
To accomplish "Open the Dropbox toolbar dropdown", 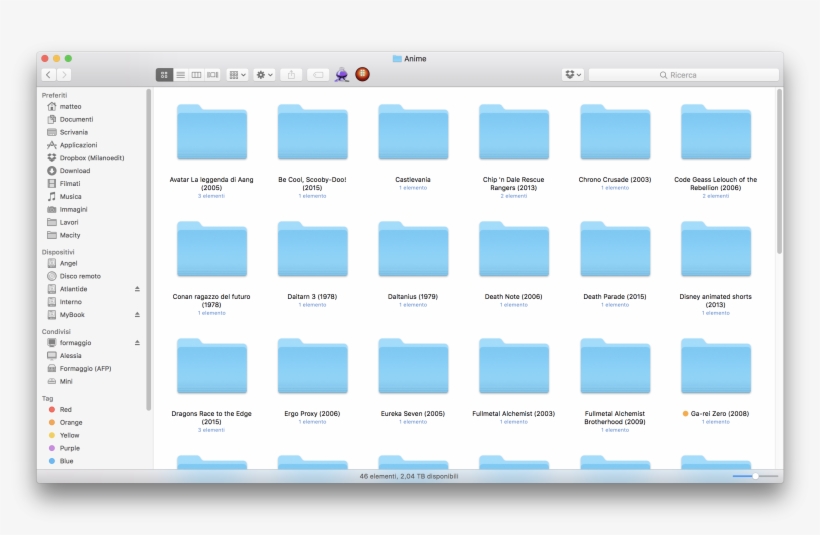I will click(x=573, y=75).
